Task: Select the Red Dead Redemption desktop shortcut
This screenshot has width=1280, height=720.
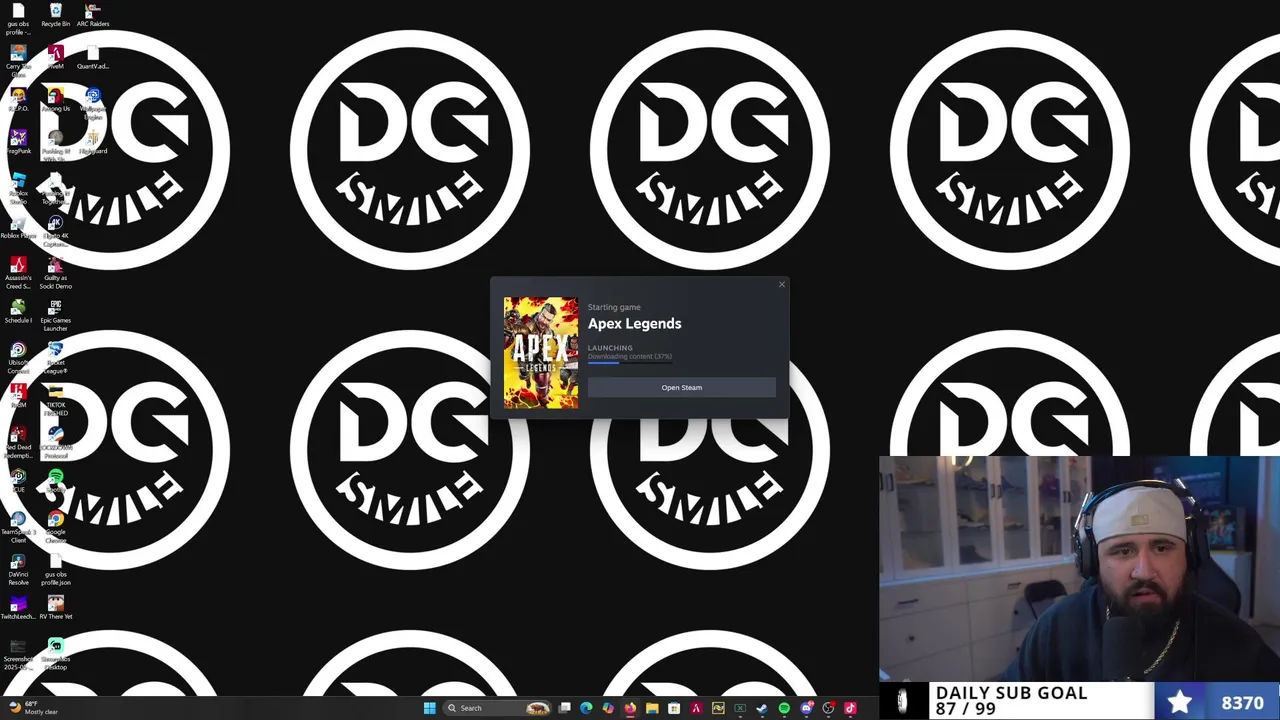Action: (18, 441)
